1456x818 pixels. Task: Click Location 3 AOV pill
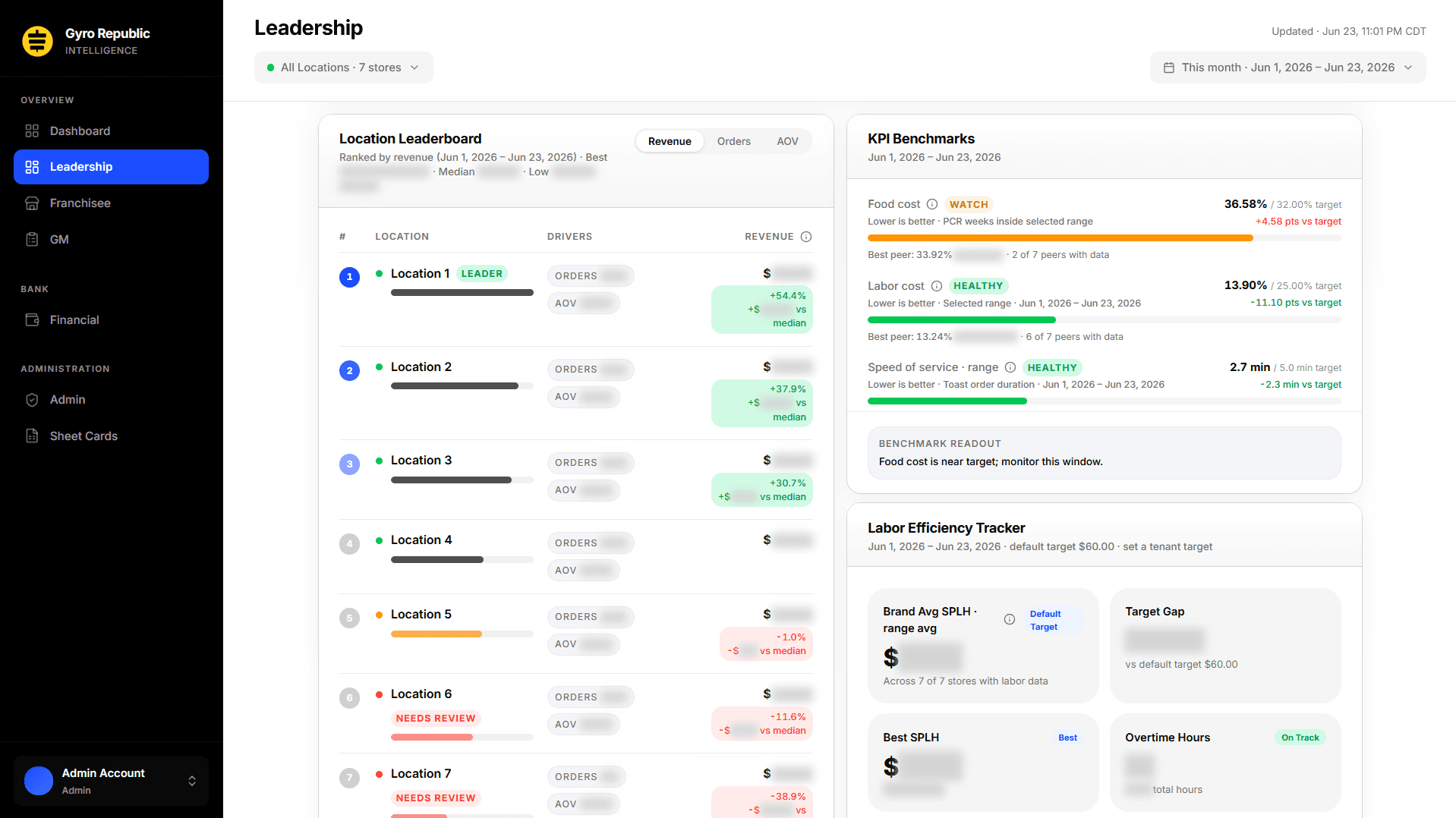[583, 490]
